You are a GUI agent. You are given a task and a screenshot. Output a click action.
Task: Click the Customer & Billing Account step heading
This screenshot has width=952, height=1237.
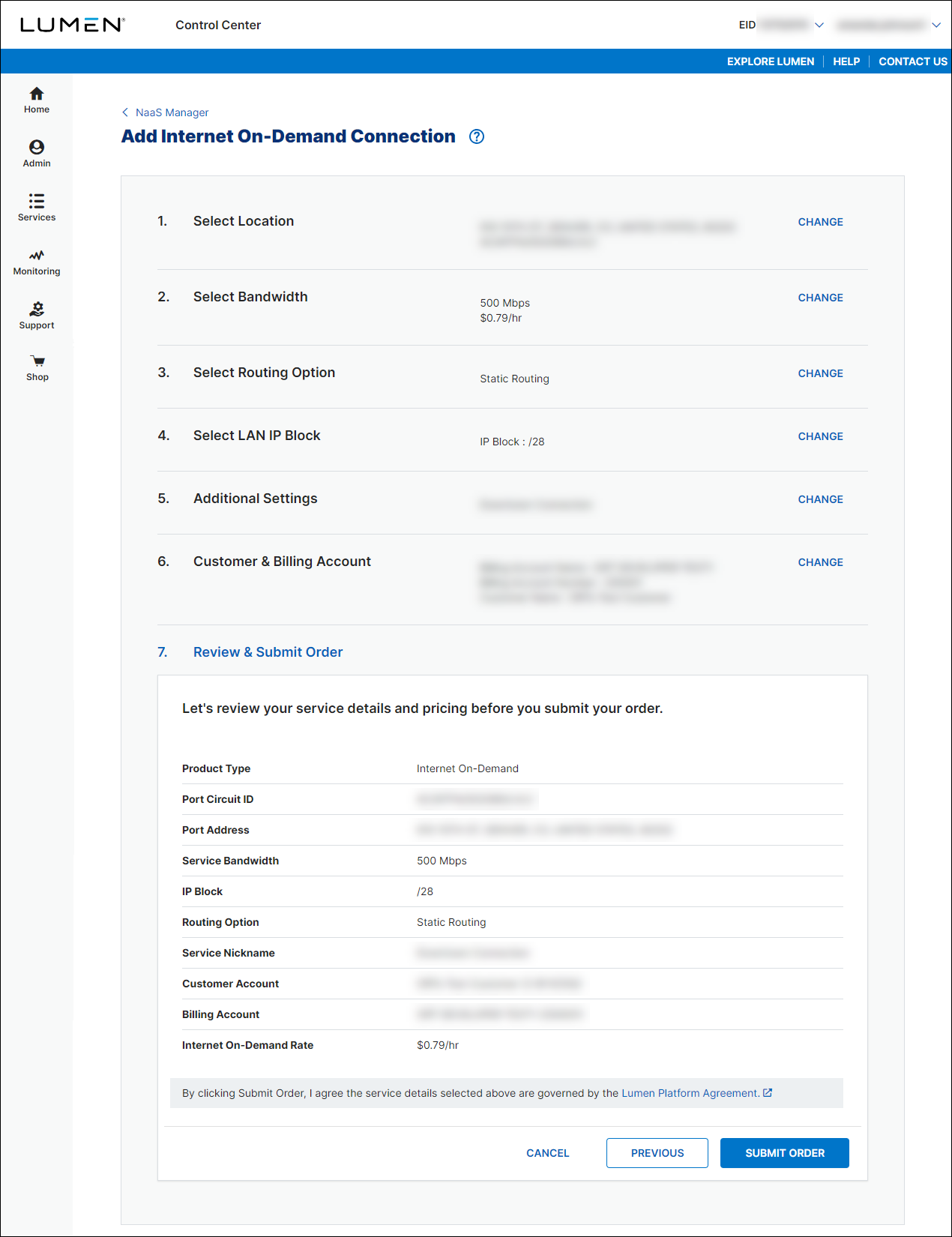[282, 562]
